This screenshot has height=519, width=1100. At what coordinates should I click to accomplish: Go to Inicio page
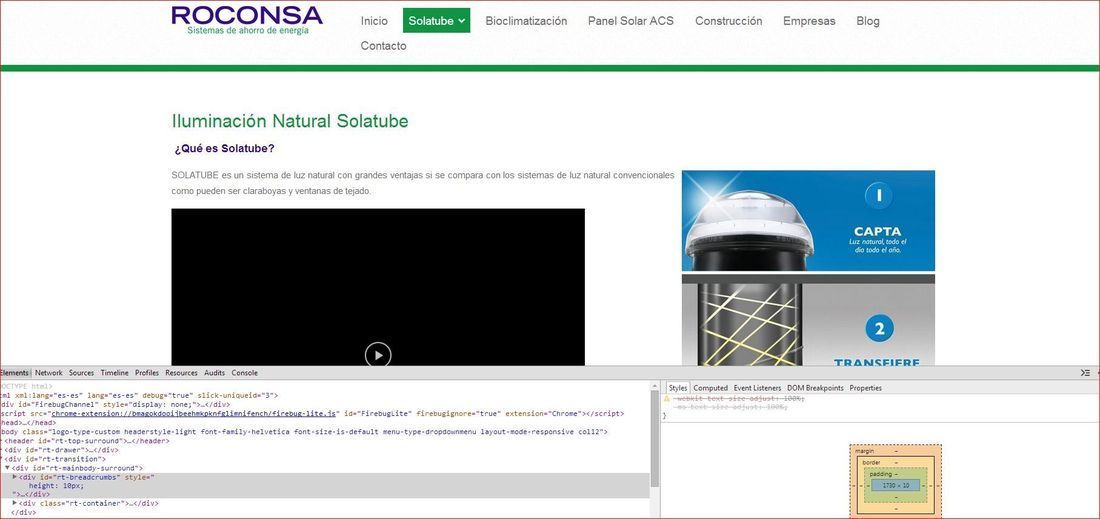coord(374,21)
